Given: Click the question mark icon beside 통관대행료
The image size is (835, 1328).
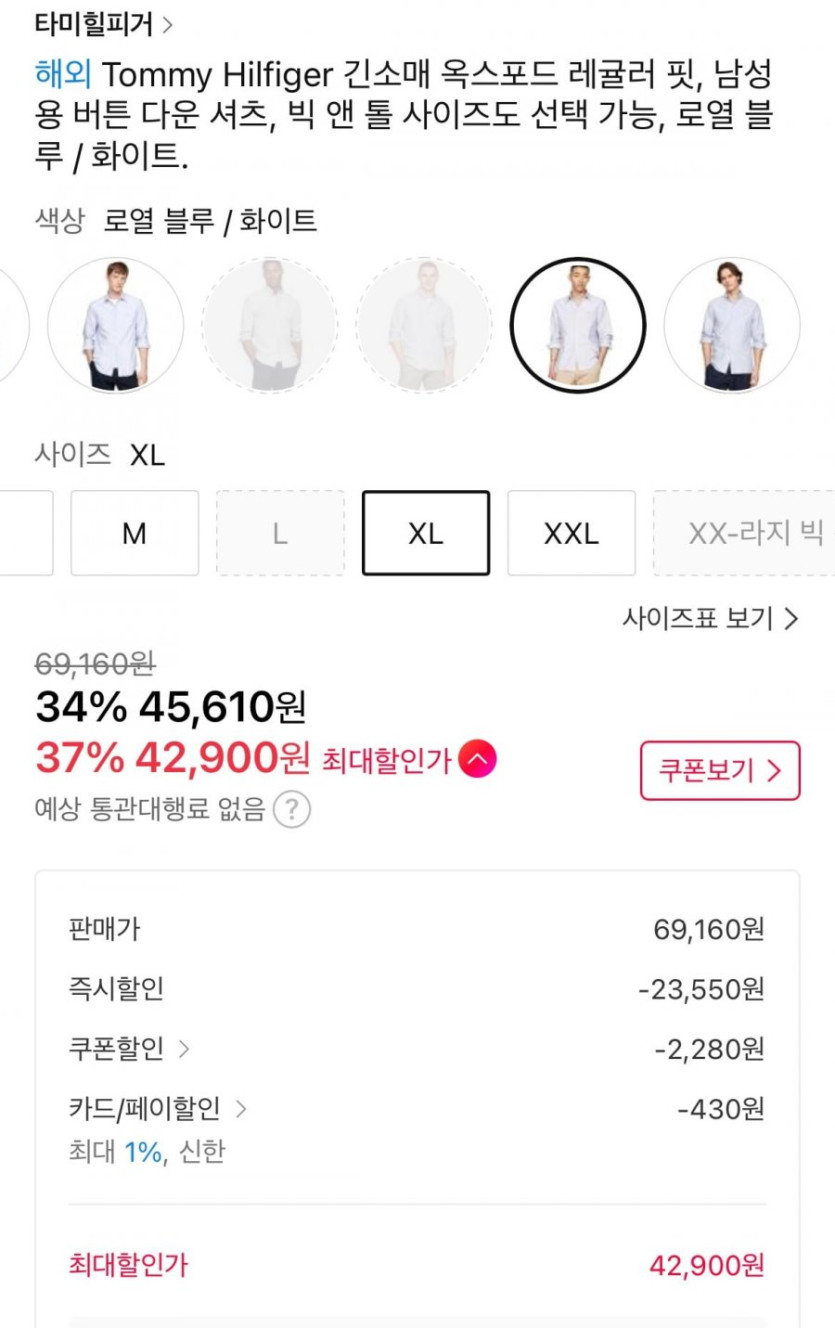Looking at the screenshot, I should click(x=292, y=808).
